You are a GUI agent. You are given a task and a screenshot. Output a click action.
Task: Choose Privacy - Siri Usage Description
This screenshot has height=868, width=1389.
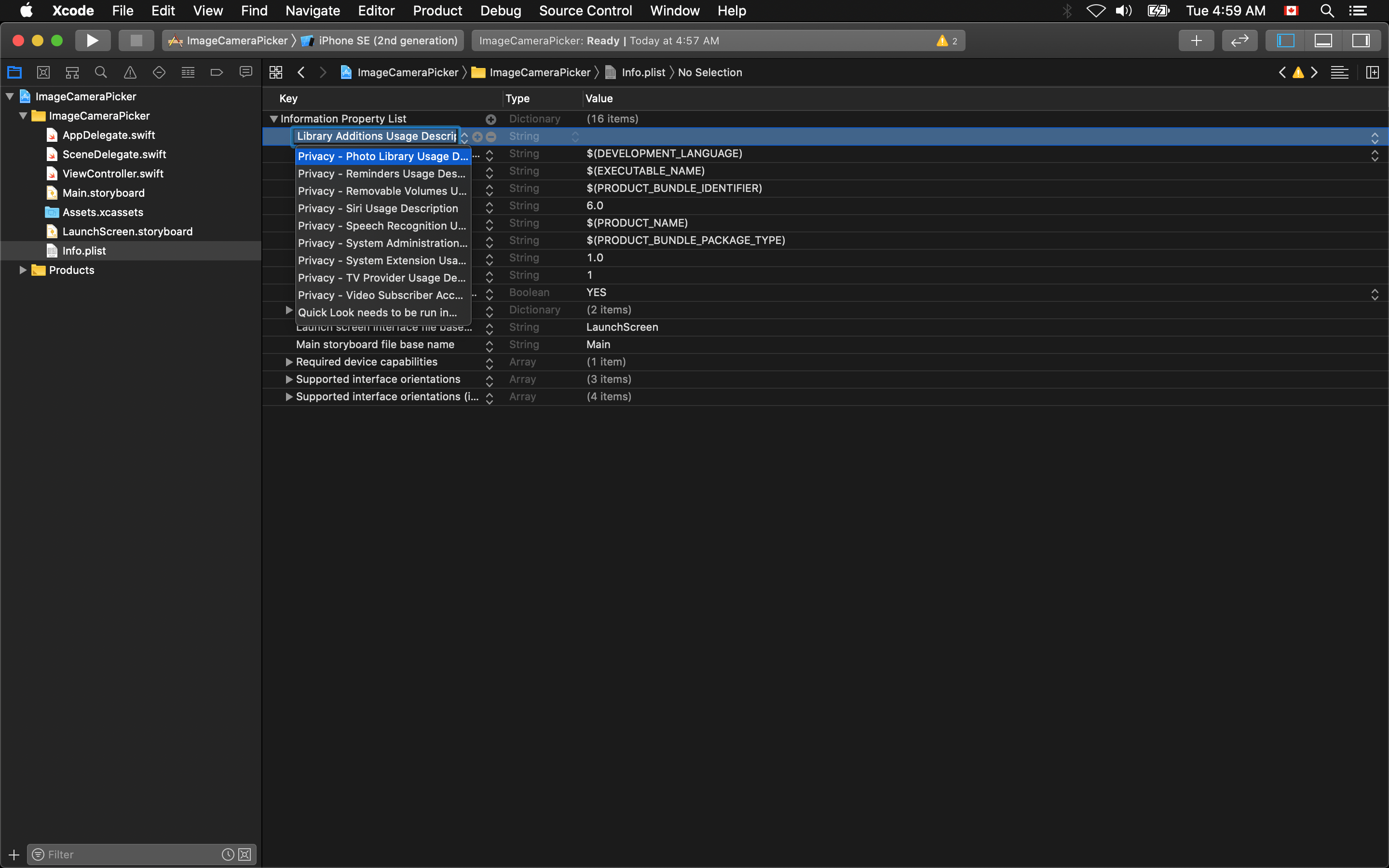[383, 208]
